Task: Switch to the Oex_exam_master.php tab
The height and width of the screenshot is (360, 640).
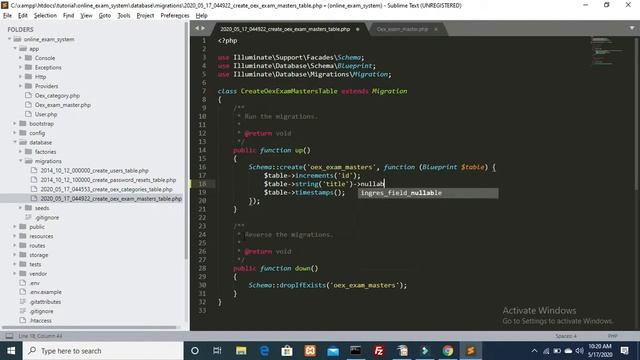Action: pyautogui.click(x=402, y=29)
